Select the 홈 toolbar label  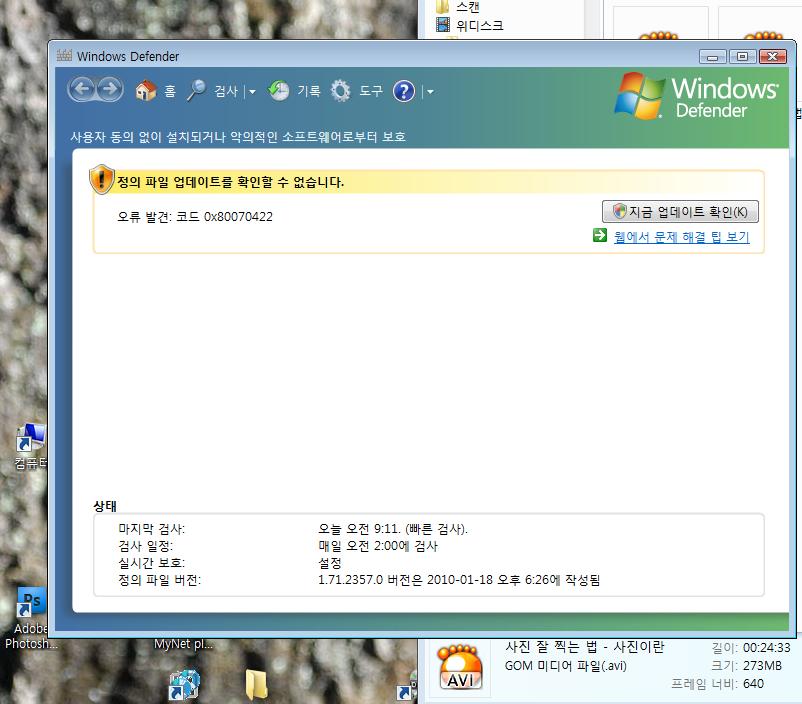tap(170, 91)
